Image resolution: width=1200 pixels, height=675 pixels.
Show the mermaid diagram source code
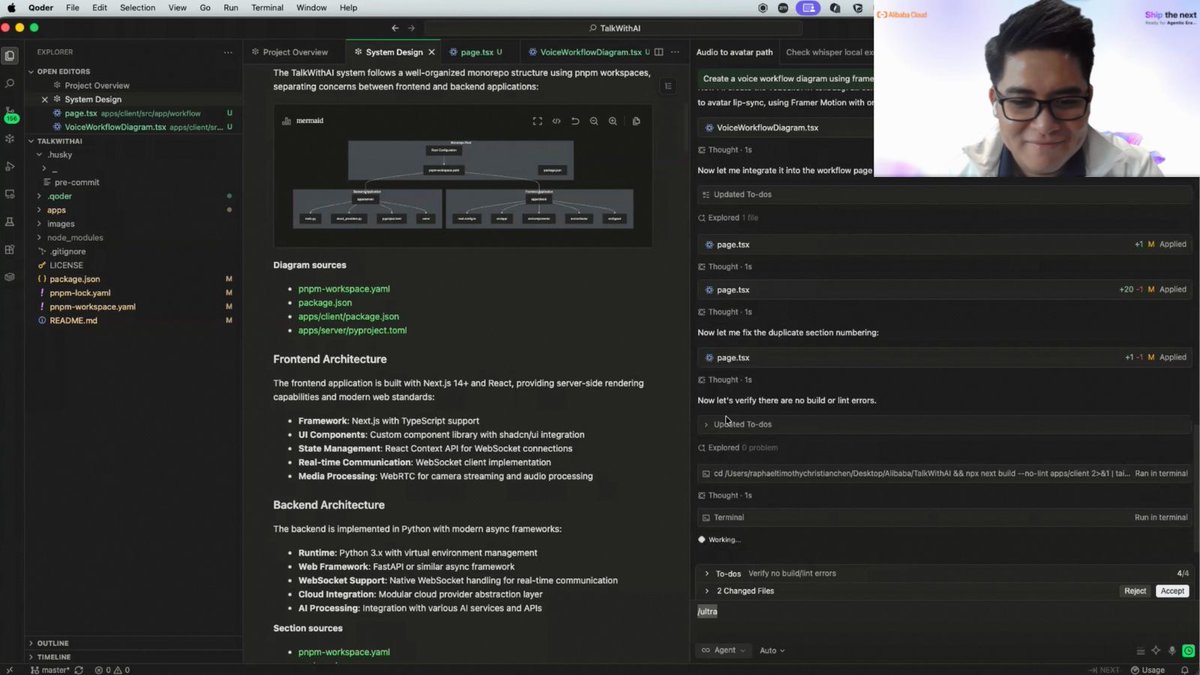(x=556, y=121)
